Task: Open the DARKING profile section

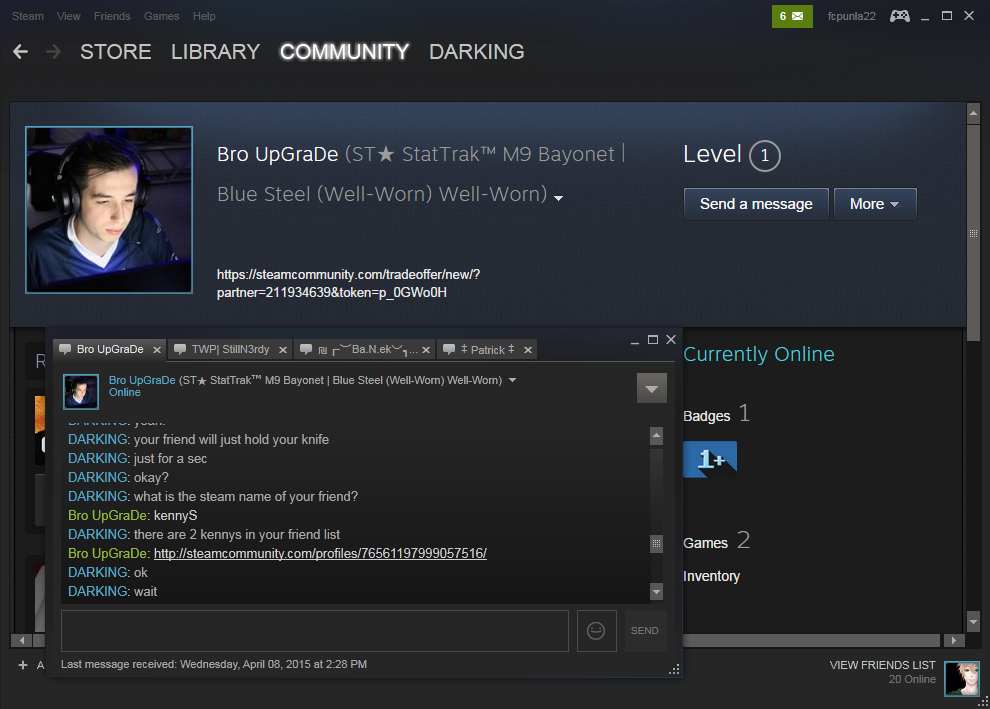Action: point(477,52)
